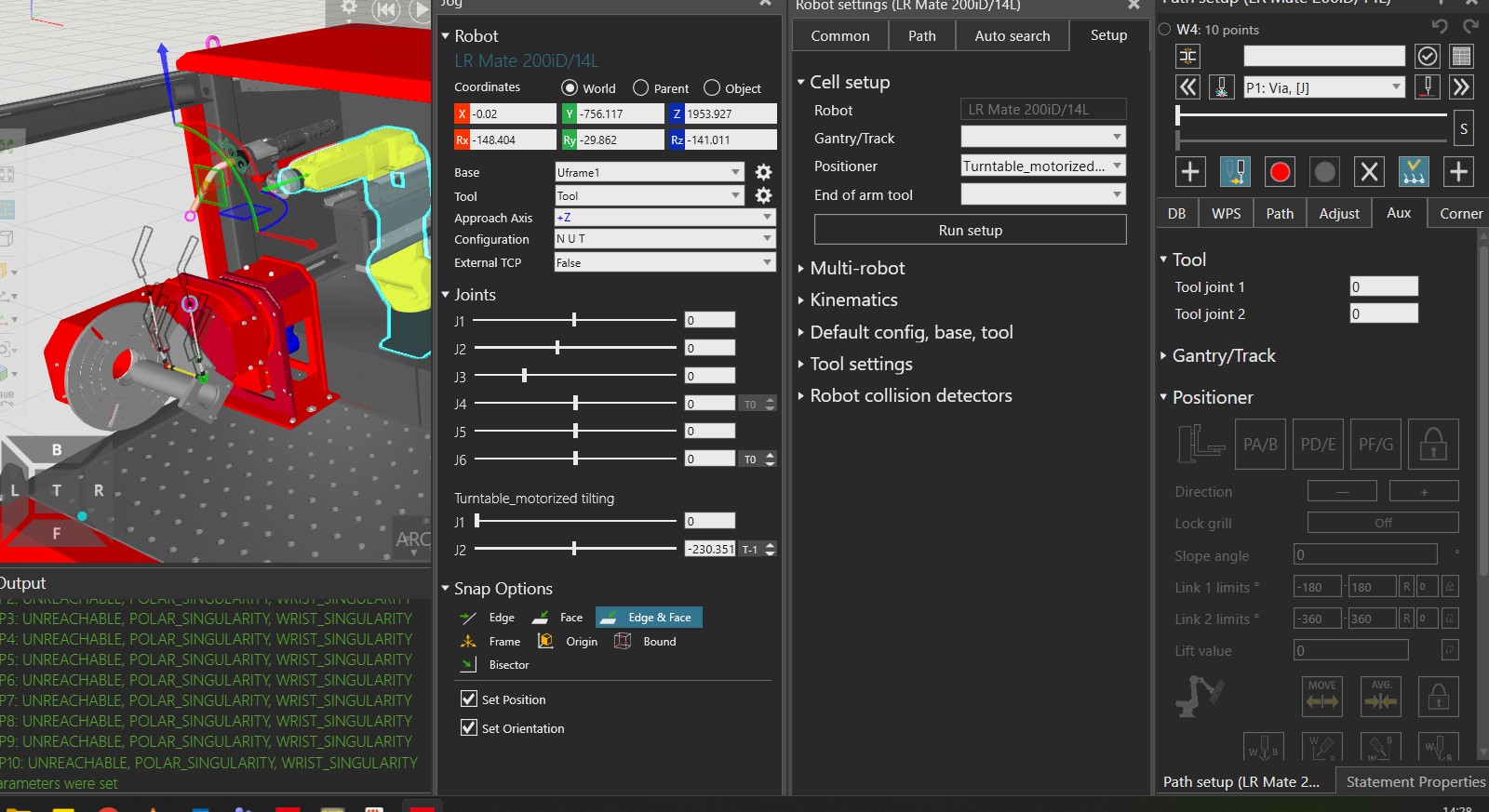Click the circled checkmark icon in Path setup
This screenshot has width=1489, height=812.
click(1427, 57)
